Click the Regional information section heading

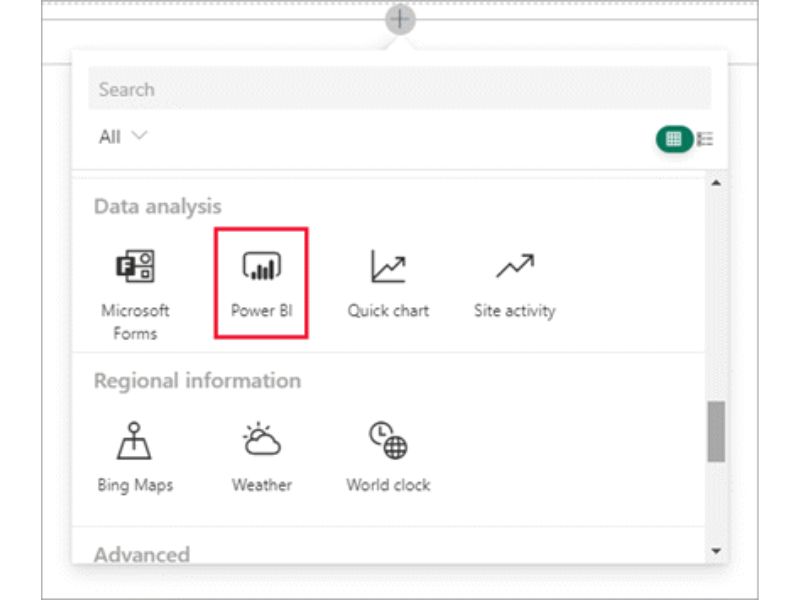click(x=197, y=381)
